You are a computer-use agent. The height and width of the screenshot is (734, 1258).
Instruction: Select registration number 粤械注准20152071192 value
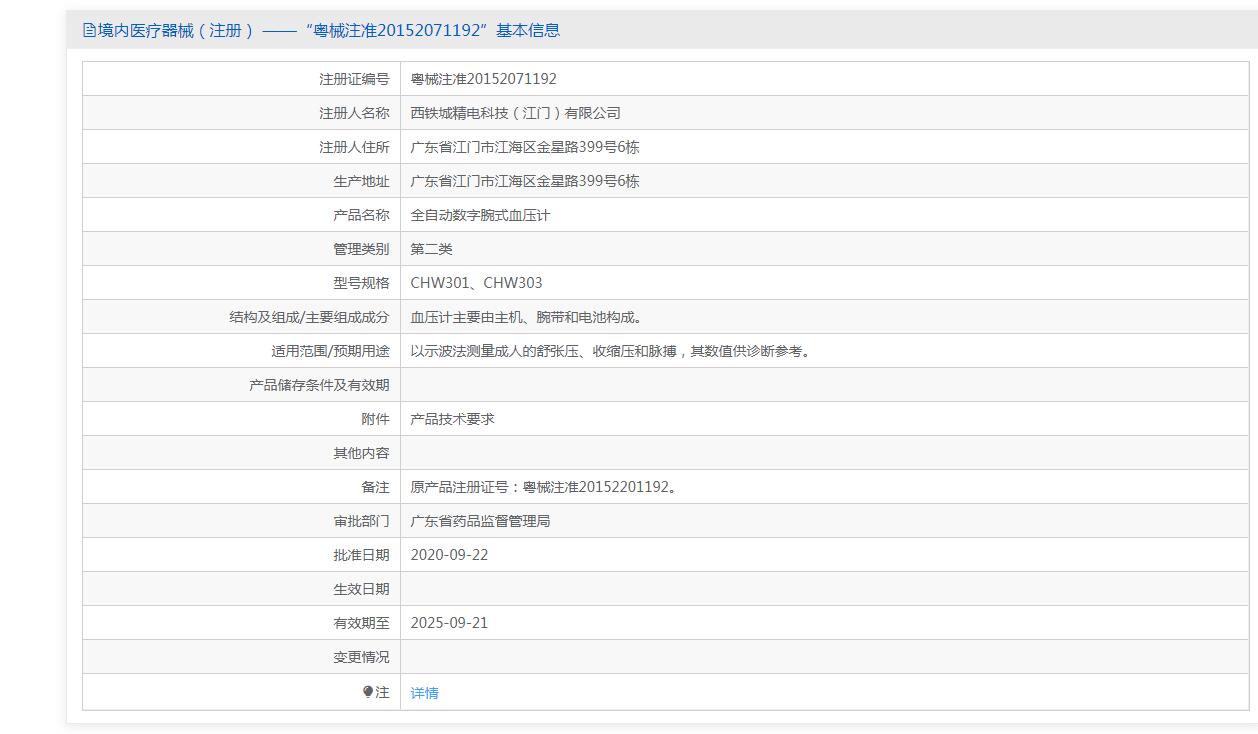[x=484, y=79]
